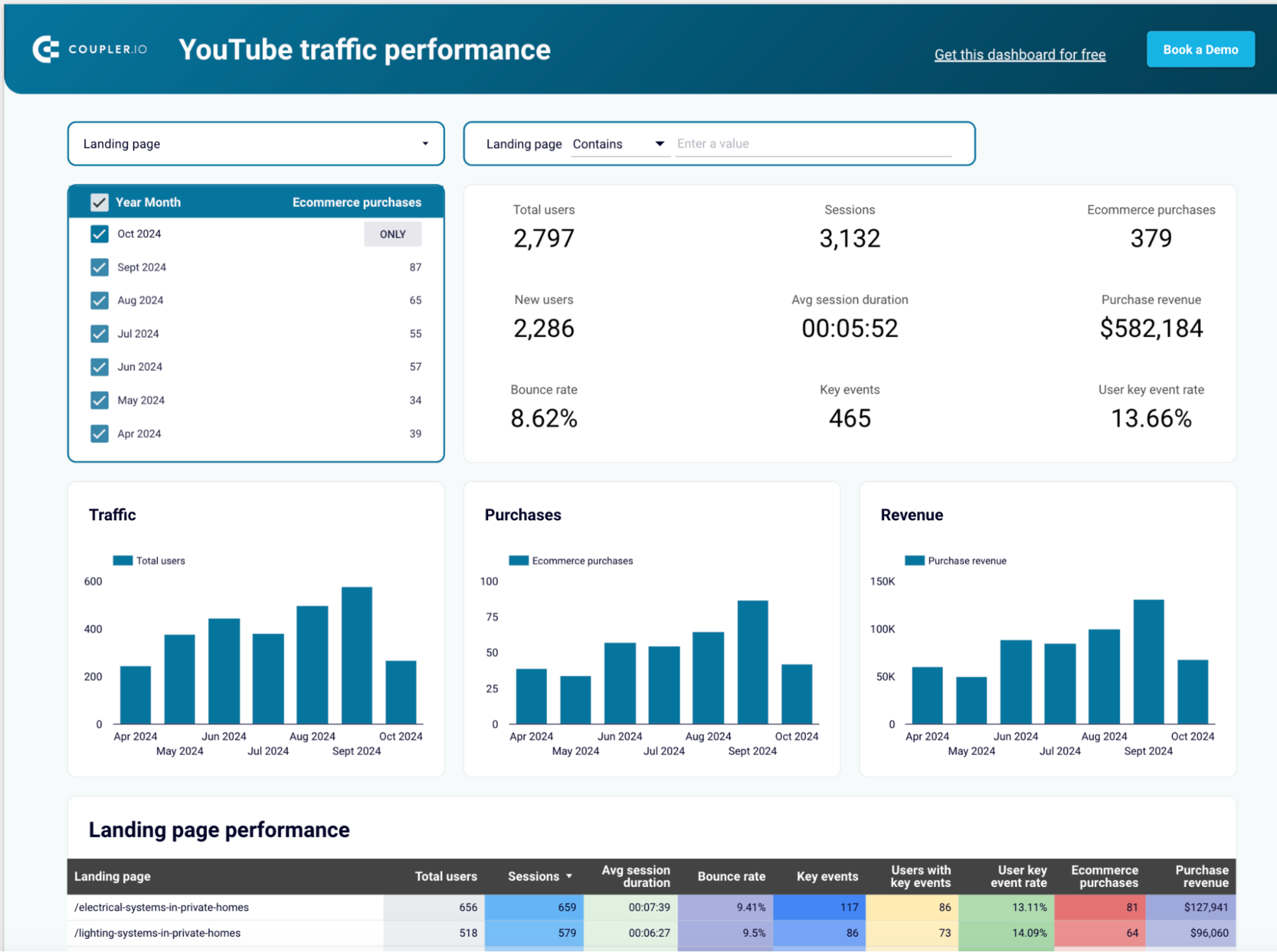Screen dimensions: 1277x952
Task: Click the Purchase revenue value $582,184
Action: [1151, 328]
